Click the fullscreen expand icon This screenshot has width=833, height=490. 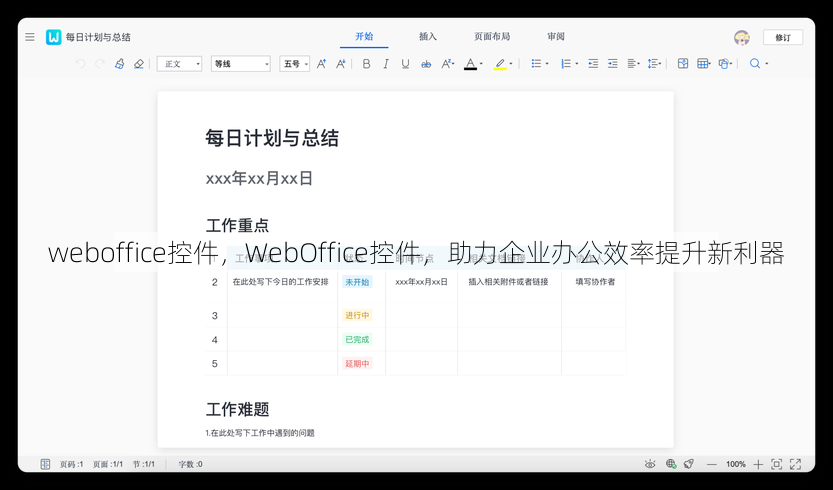(x=795, y=464)
